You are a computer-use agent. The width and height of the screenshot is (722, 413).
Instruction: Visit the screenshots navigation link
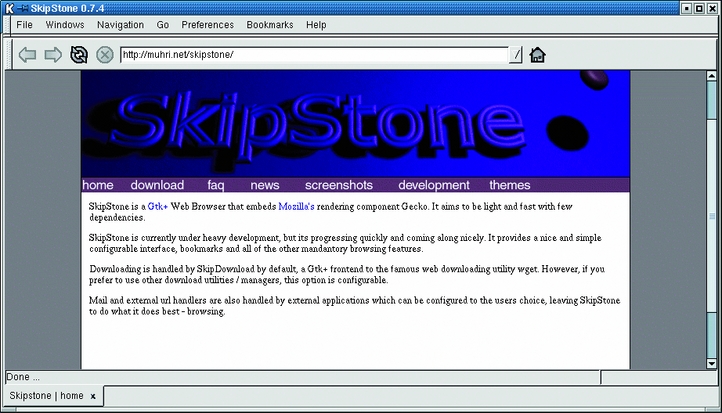pyautogui.click(x=338, y=185)
